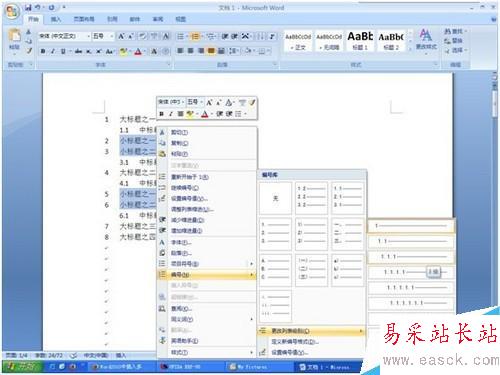
Task: Choose Copy from the context menu
Action: (207, 143)
